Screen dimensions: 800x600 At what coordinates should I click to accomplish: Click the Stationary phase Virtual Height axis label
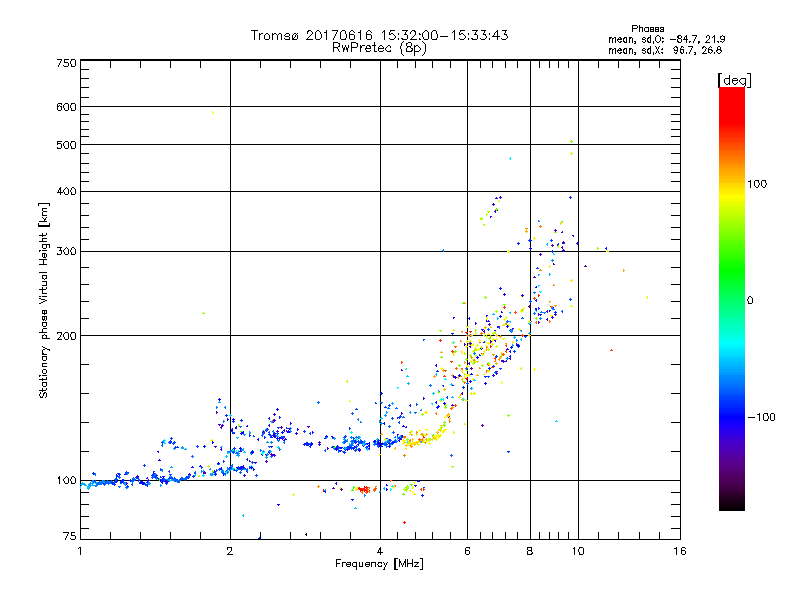(x=43, y=301)
